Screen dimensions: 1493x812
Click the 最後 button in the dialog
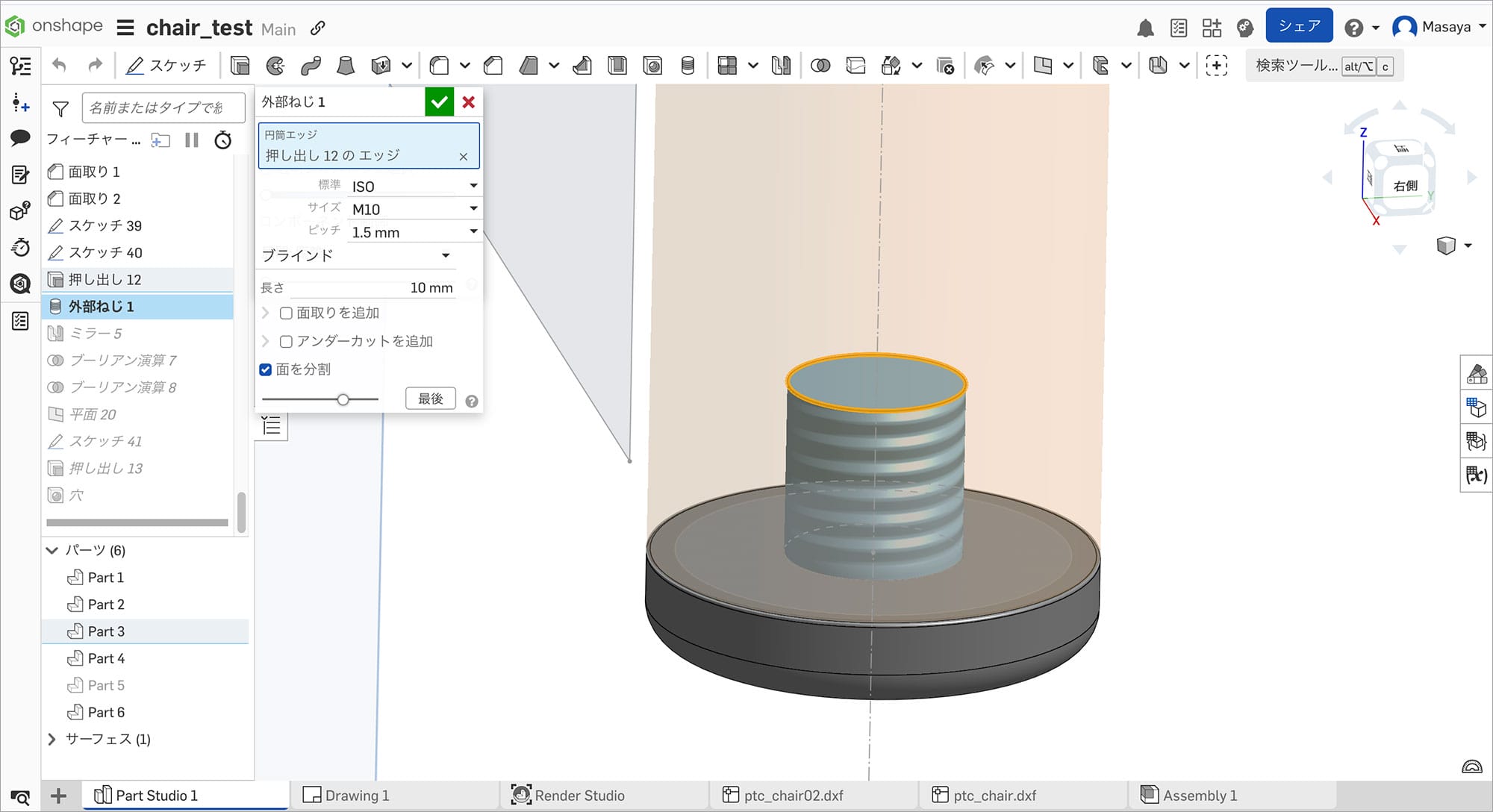(x=430, y=399)
